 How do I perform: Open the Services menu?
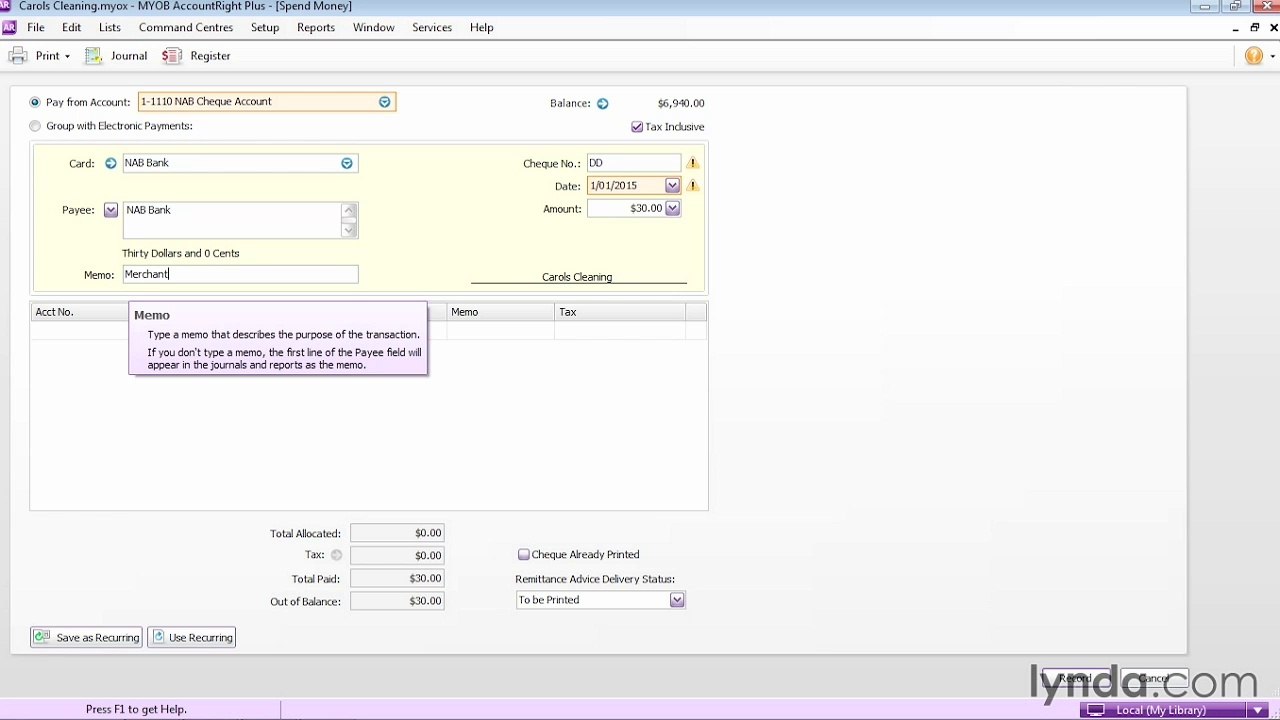[x=432, y=27]
